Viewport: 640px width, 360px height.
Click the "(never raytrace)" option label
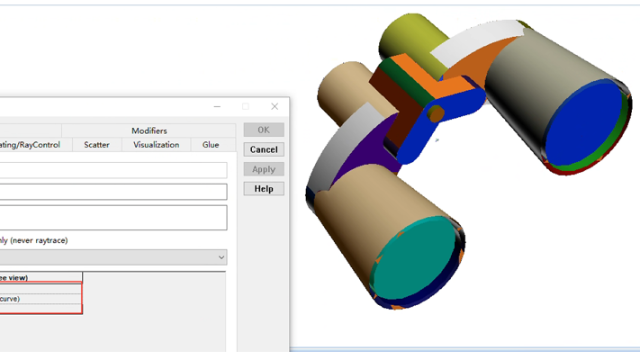[39, 240]
